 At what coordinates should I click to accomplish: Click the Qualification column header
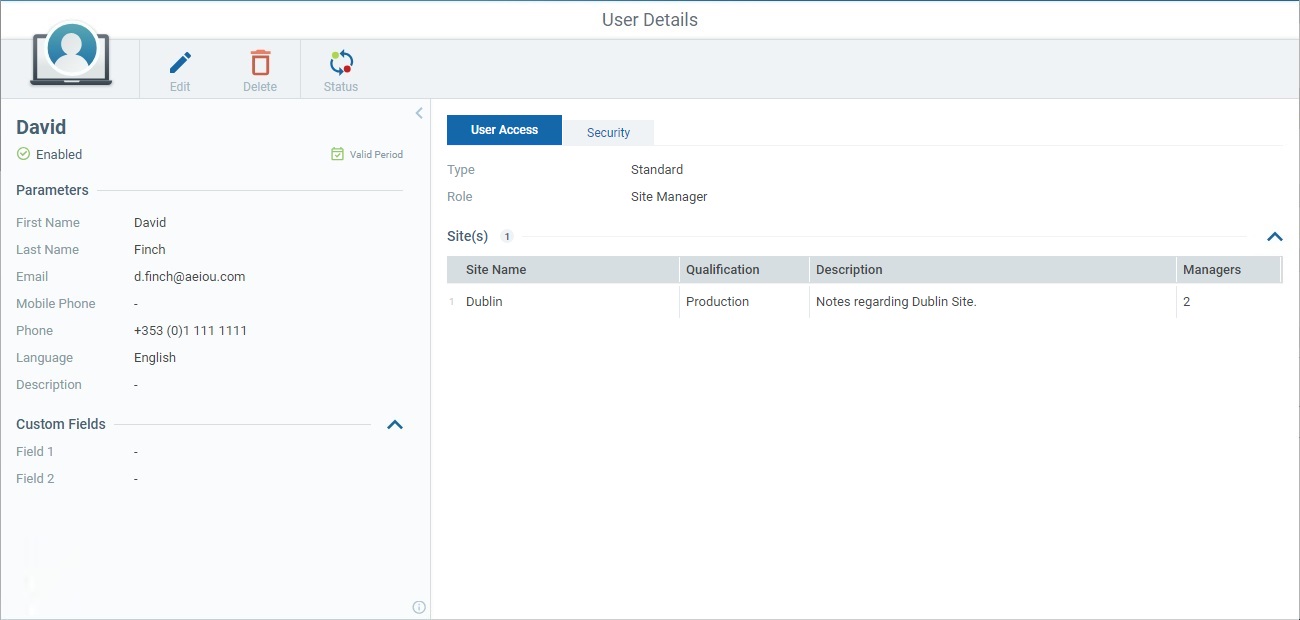click(x=723, y=269)
